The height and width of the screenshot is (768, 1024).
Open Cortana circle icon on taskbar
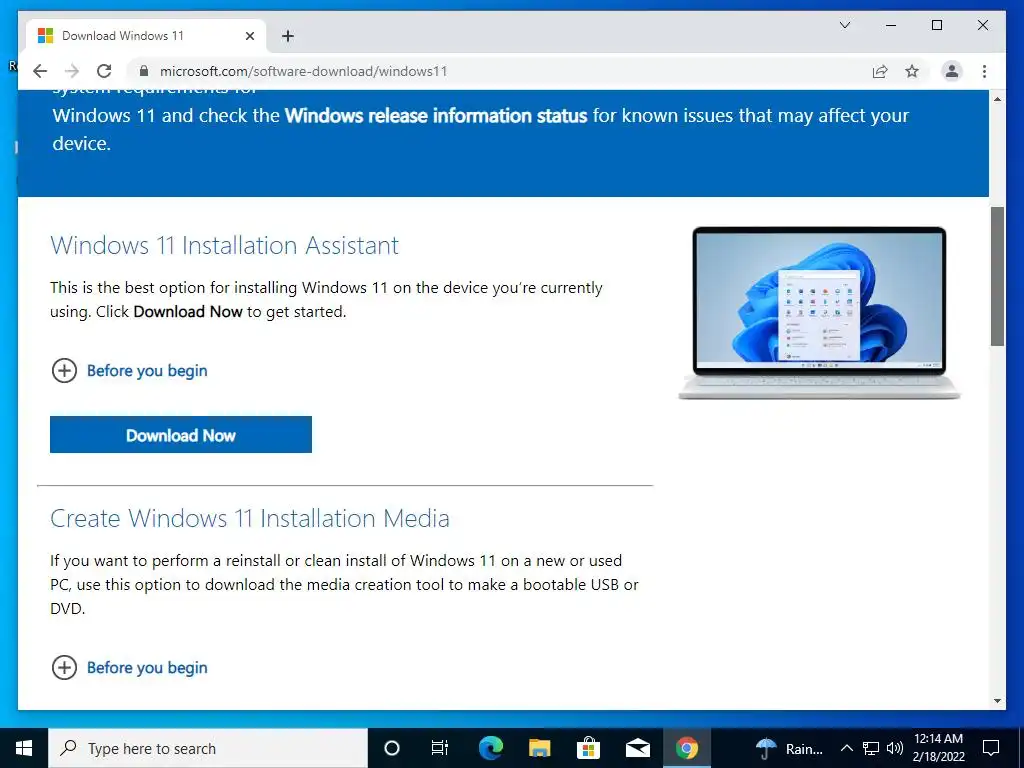pos(391,748)
